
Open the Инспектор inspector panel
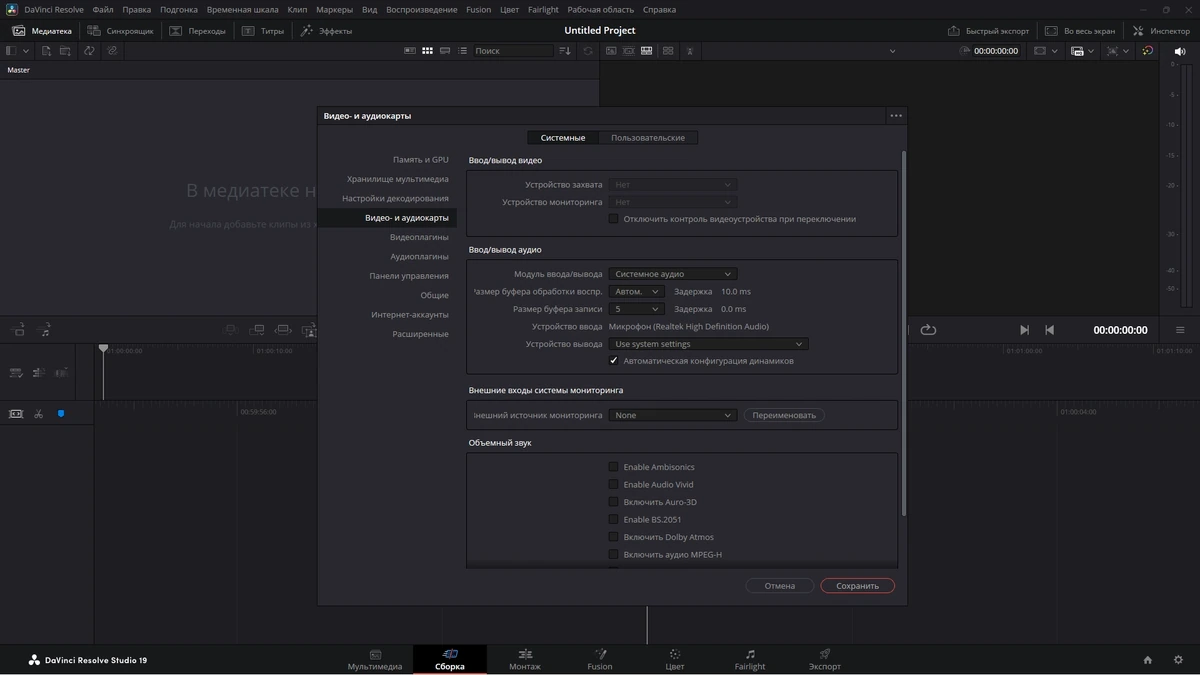coord(1161,31)
